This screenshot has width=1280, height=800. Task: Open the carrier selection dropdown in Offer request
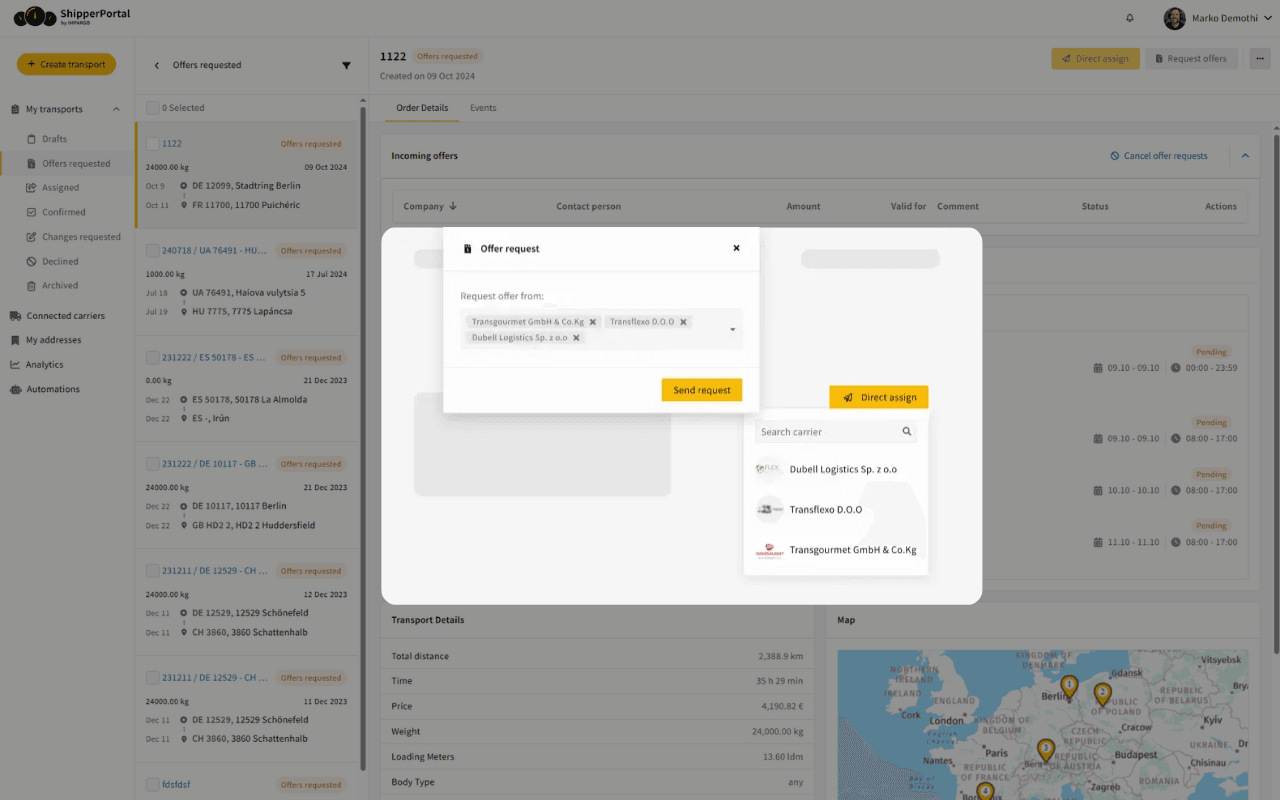tap(732, 329)
